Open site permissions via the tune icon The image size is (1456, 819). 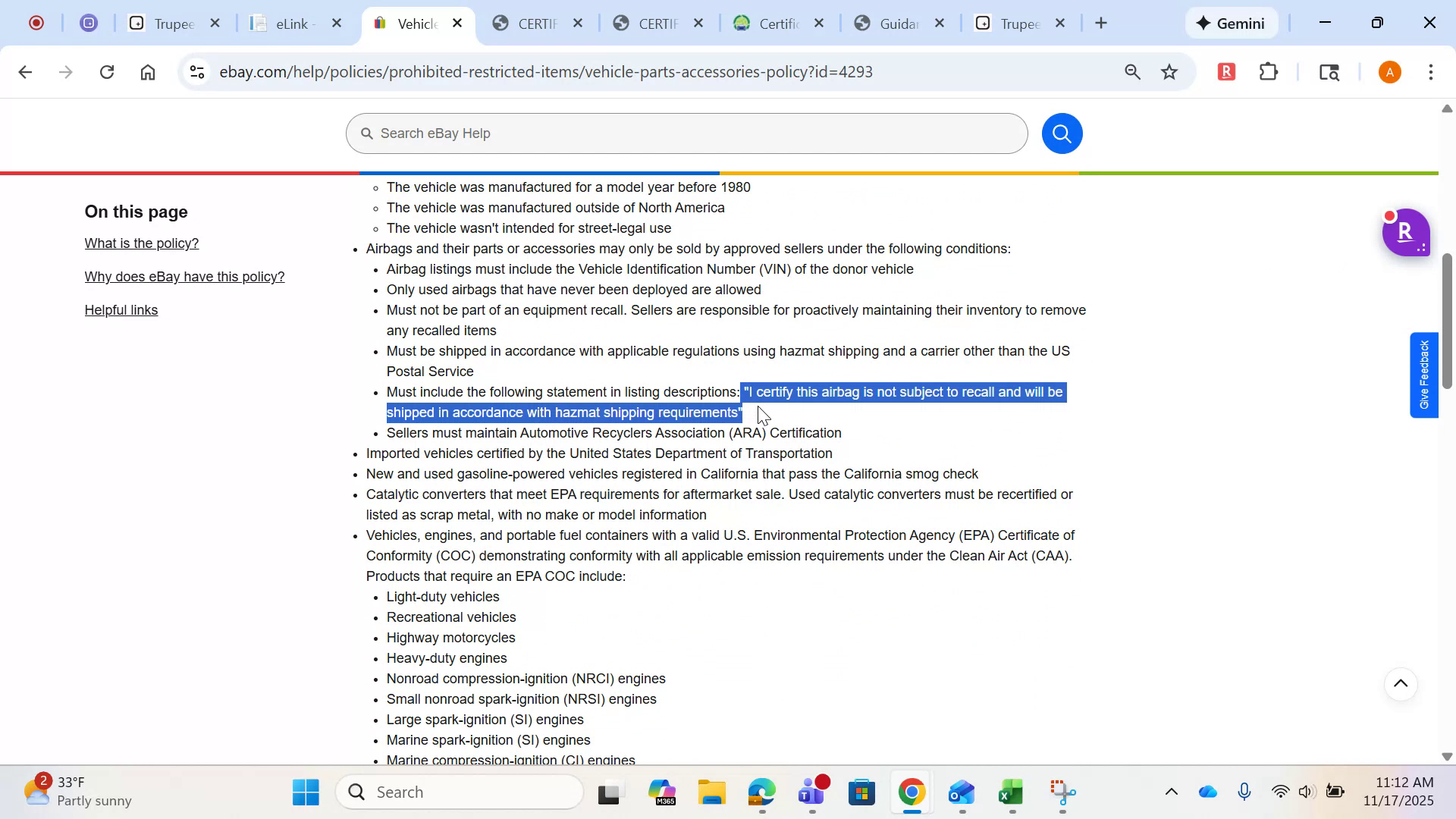[196, 71]
